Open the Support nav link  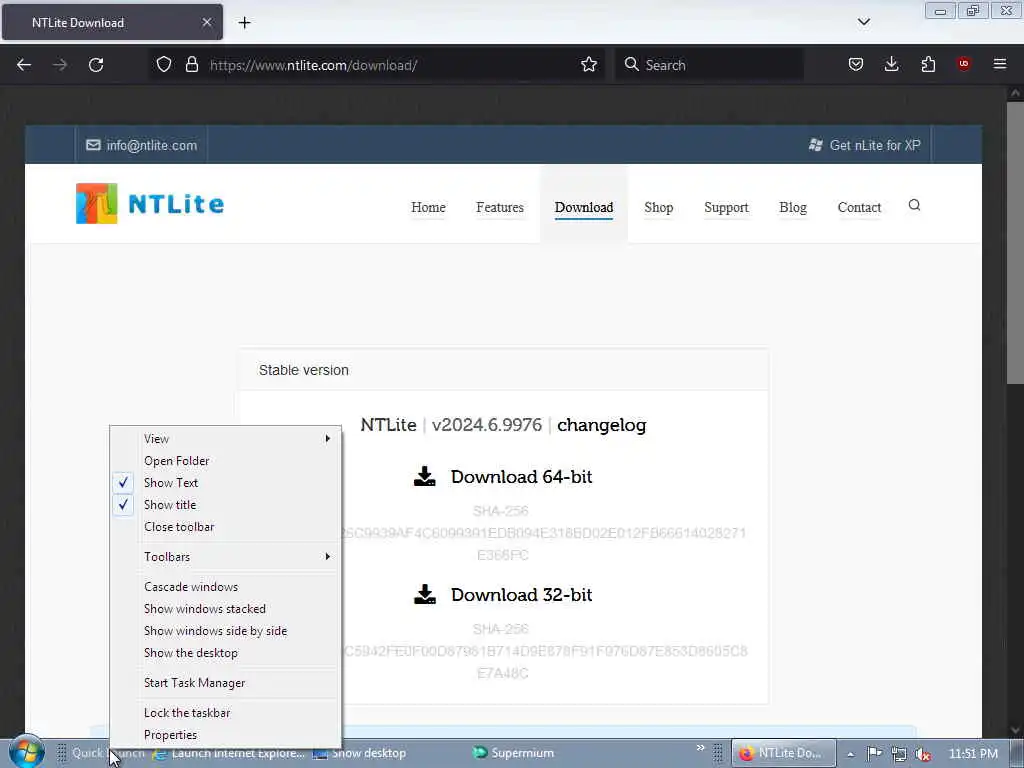point(726,208)
